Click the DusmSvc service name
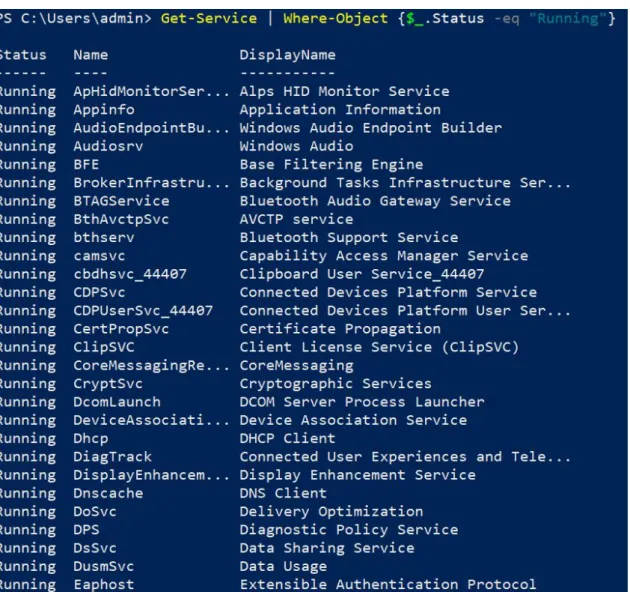This screenshot has width=630, height=592. pyautogui.click(x=104, y=567)
